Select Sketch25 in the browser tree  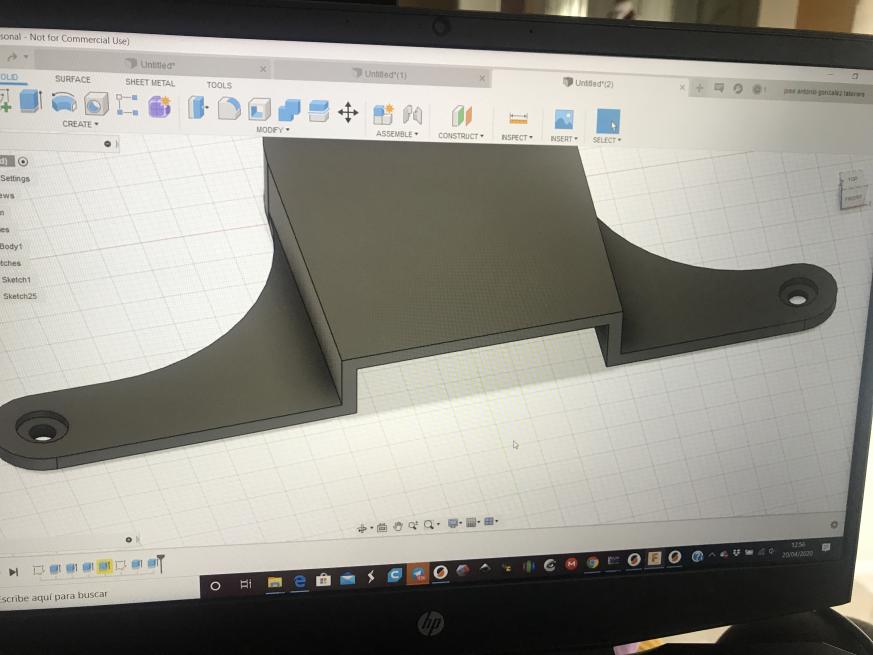pos(19,296)
